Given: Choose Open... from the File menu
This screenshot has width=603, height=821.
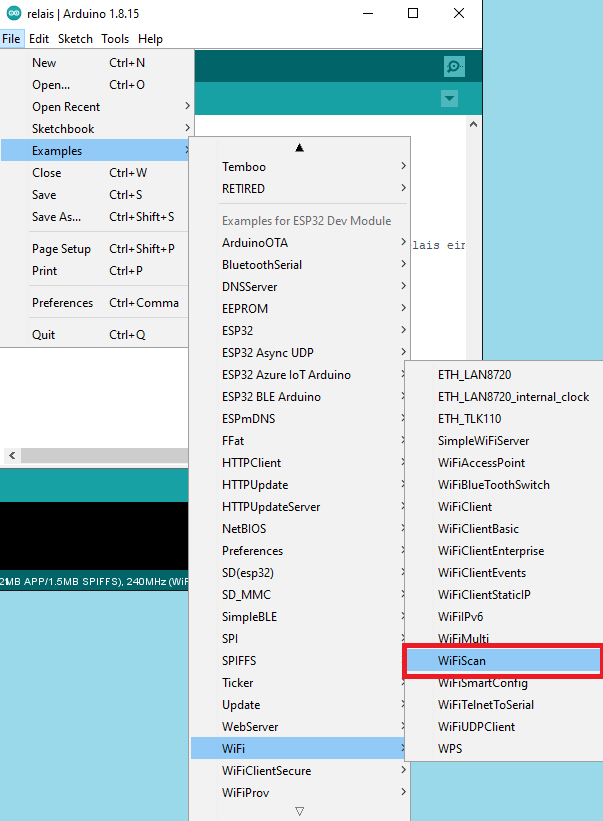Looking at the screenshot, I should 97,85.
